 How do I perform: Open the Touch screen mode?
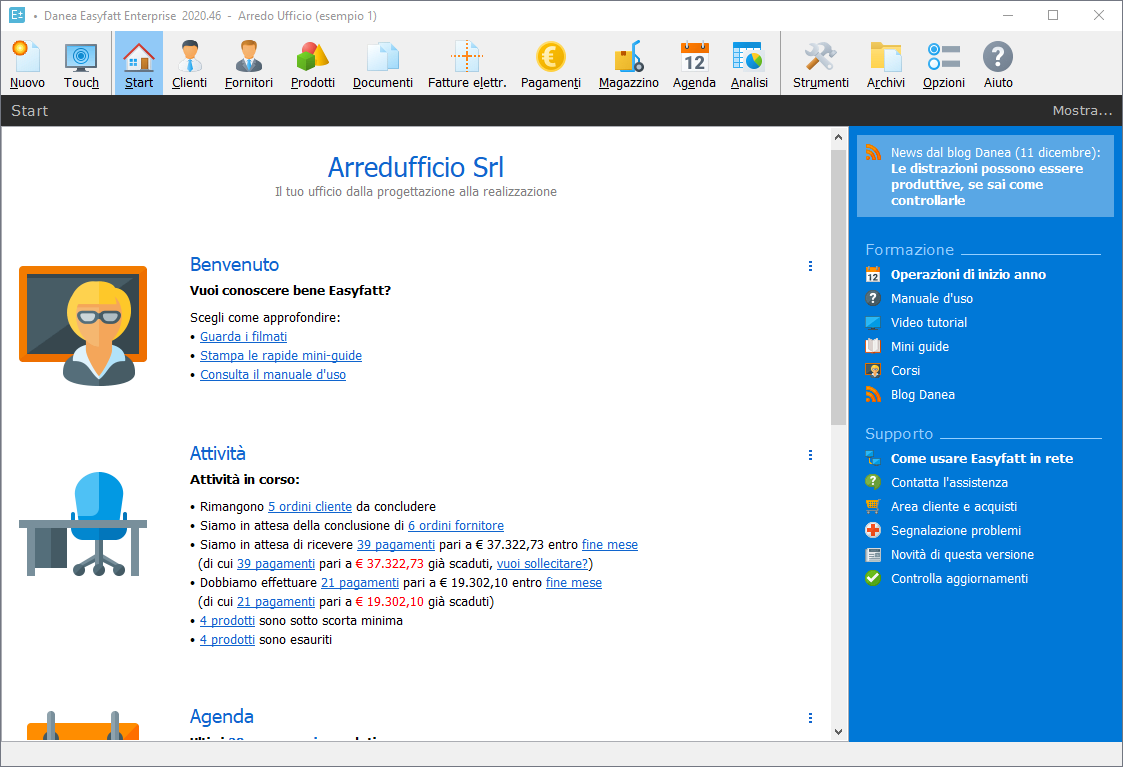click(x=81, y=64)
